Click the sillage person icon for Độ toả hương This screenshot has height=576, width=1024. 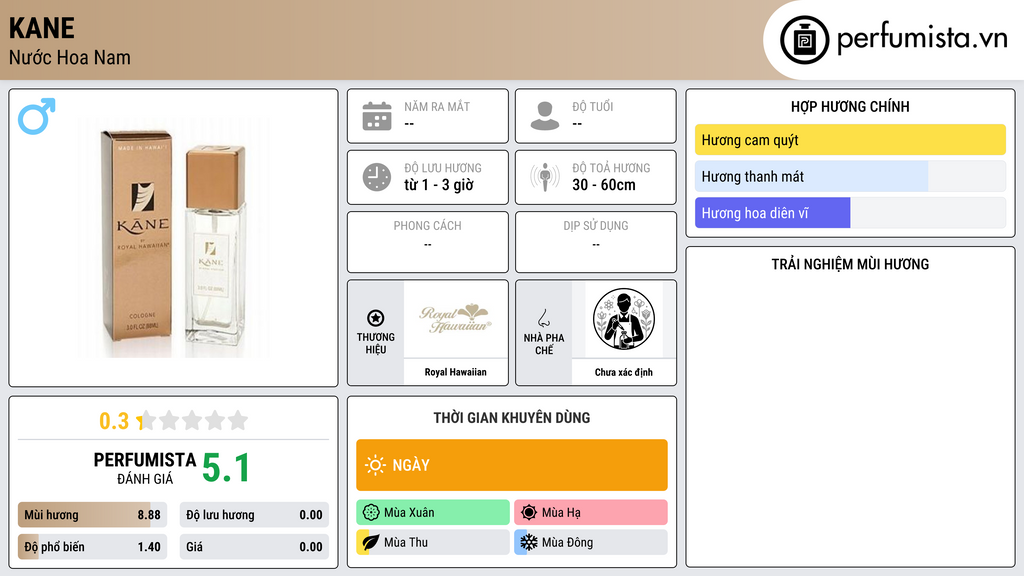click(545, 177)
